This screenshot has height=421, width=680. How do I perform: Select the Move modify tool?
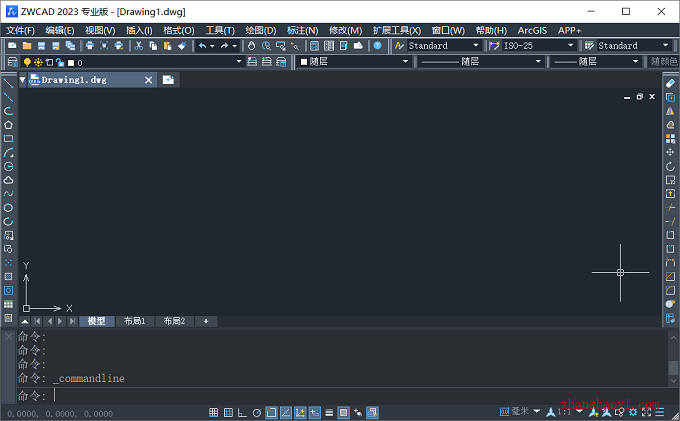pos(670,152)
